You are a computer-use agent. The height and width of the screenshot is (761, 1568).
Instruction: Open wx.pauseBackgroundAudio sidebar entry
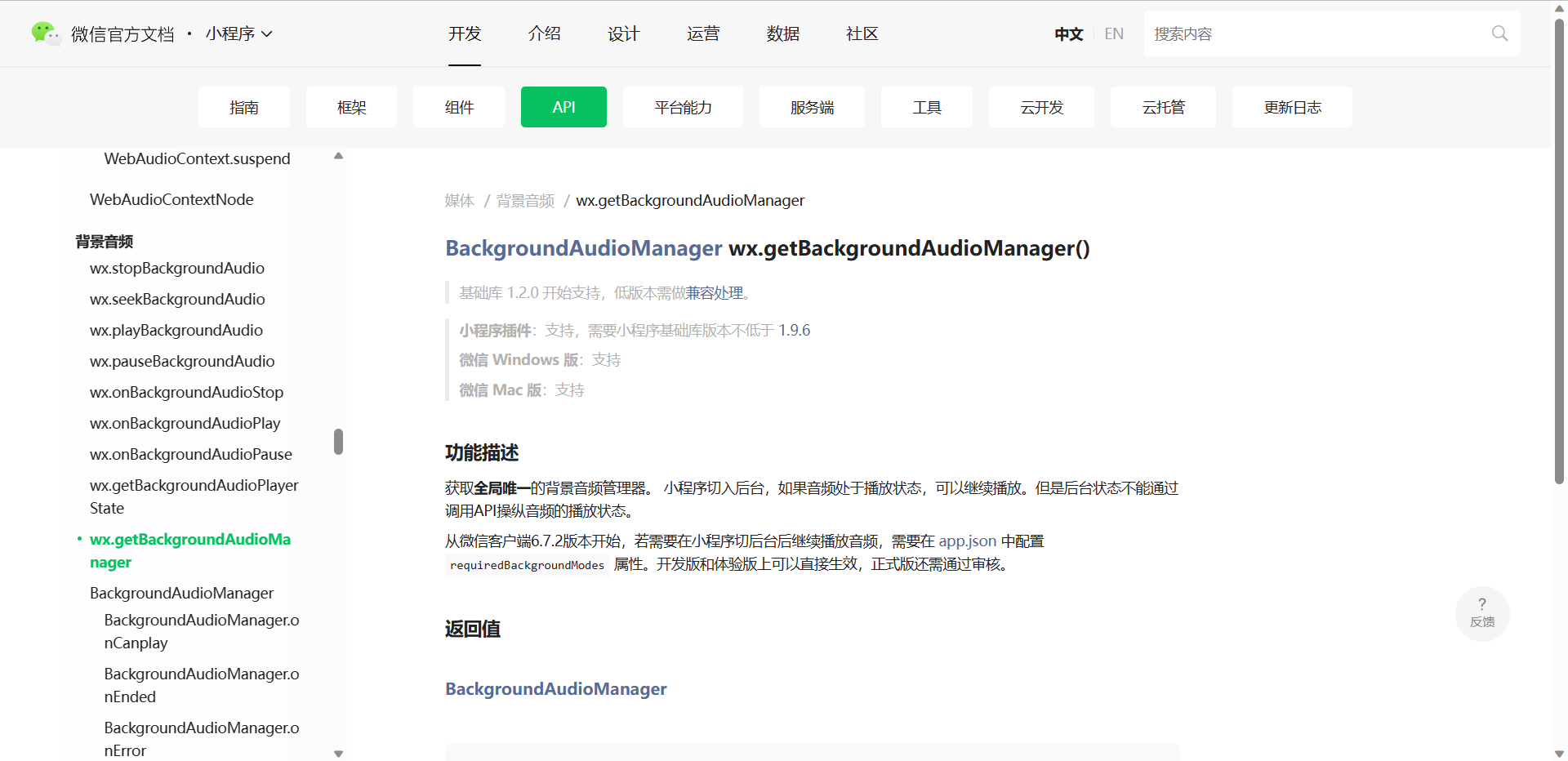coord(182,361)
